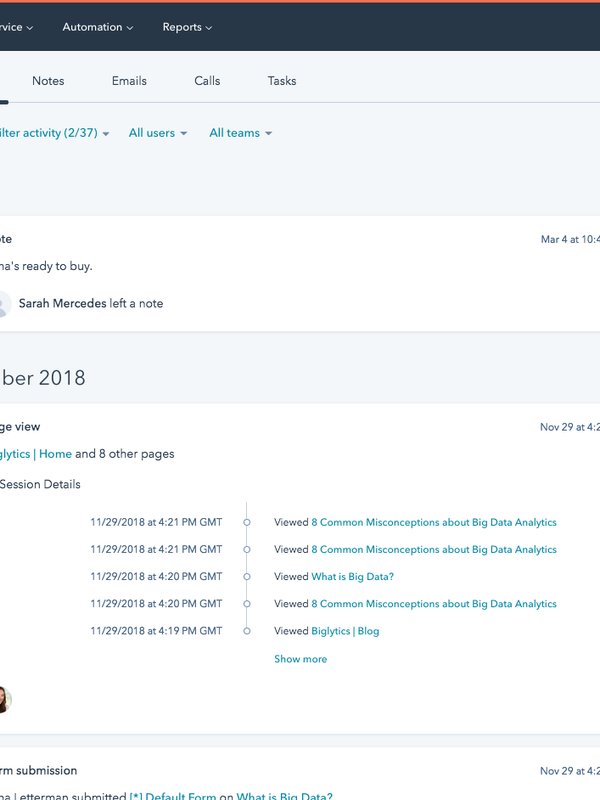Switch to the Emails tab
The height and width of the screenshot is (800, 600).
point(129,81)
